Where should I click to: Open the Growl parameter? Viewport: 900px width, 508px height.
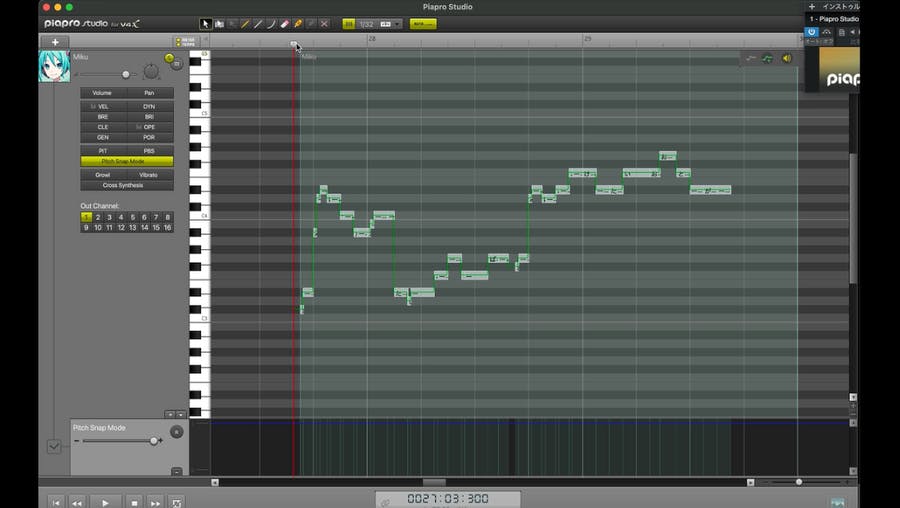coord(103,174)
